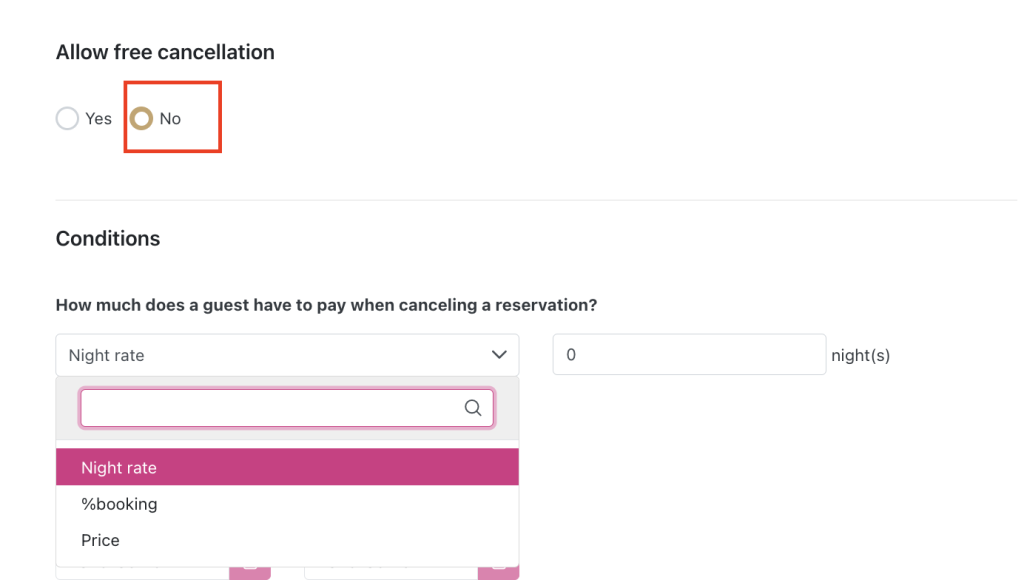This screenshot has width=1024, height=580.
Task: Select the No radio button circle
Action: pyautogui.click(x=142, y=119)
